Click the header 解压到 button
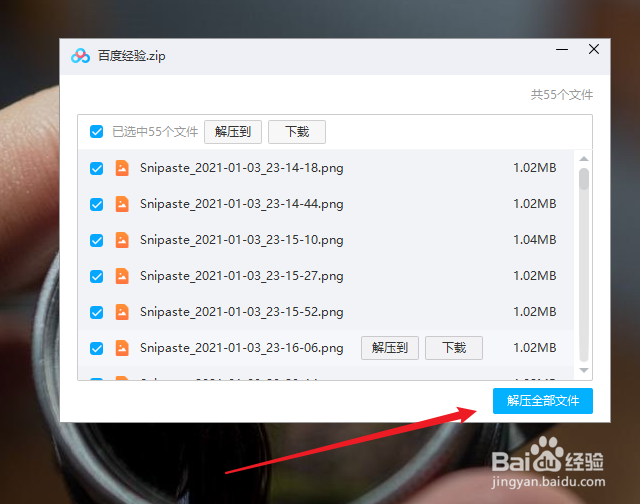This screenshot has width=640, height=504. (x=233, y=132)
